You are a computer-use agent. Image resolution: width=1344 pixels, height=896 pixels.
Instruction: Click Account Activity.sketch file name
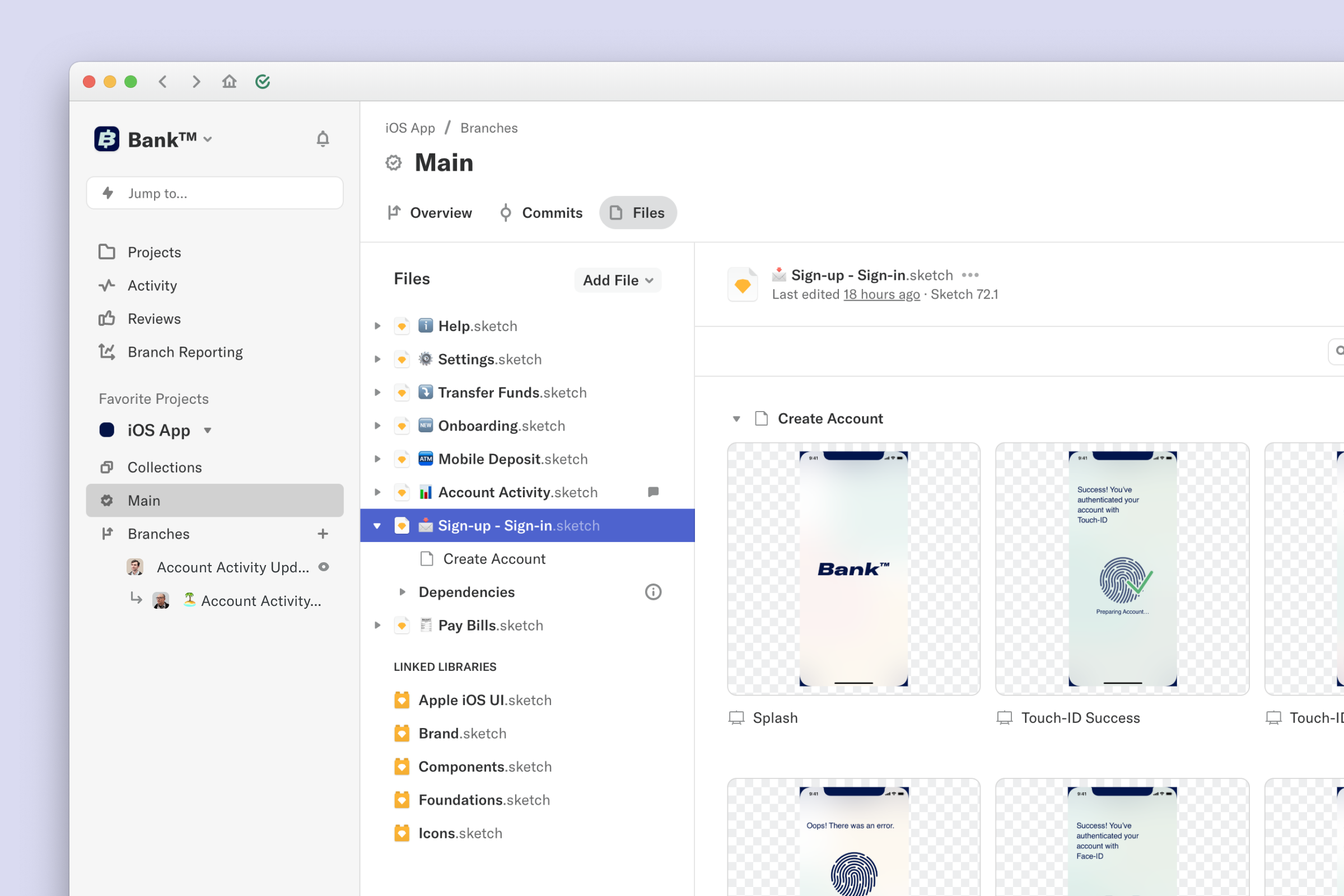coord(517,492)
